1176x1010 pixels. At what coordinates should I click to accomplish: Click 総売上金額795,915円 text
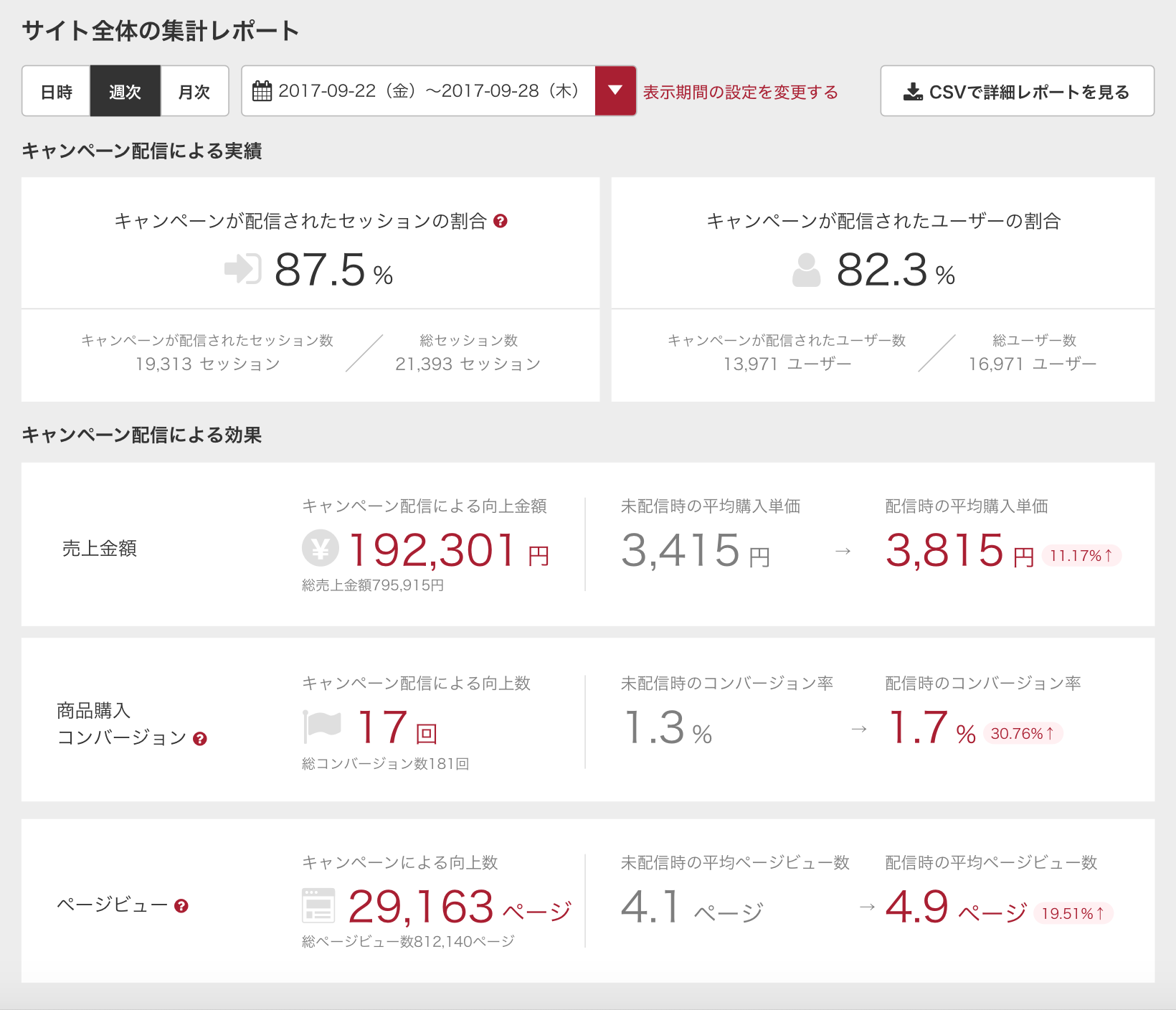373,585
